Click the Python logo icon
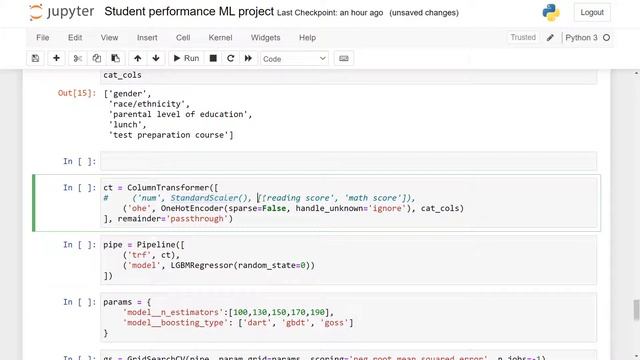Viewport: 640px width, 360px height. point(551,12)
